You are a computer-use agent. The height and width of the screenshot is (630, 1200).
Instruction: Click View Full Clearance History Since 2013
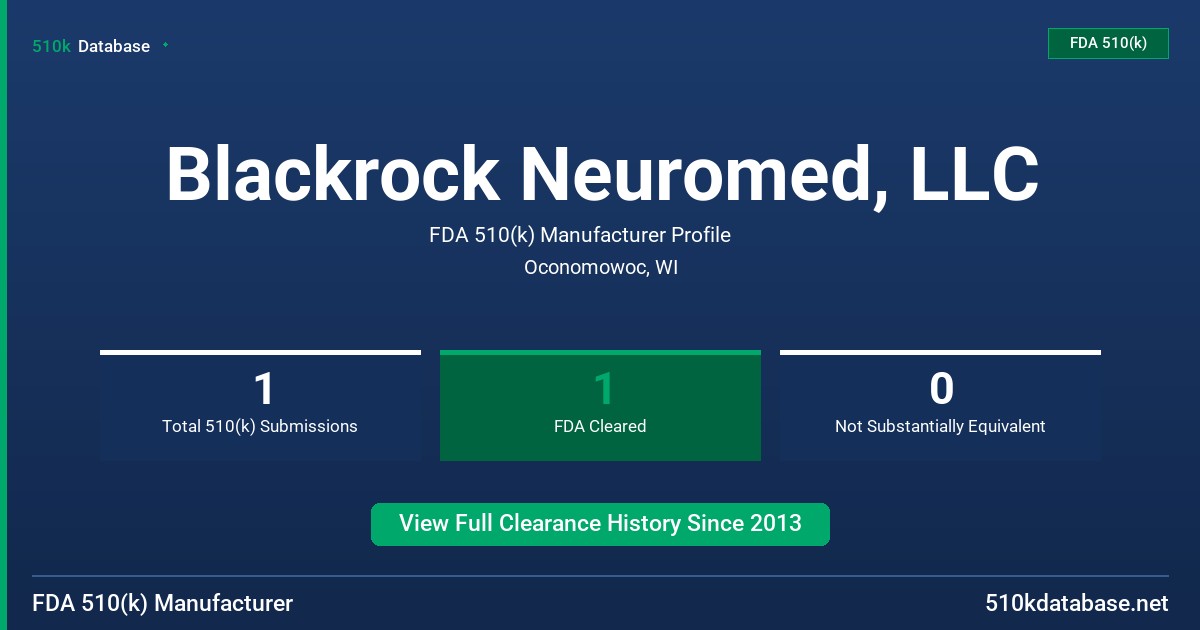point(600,524)
